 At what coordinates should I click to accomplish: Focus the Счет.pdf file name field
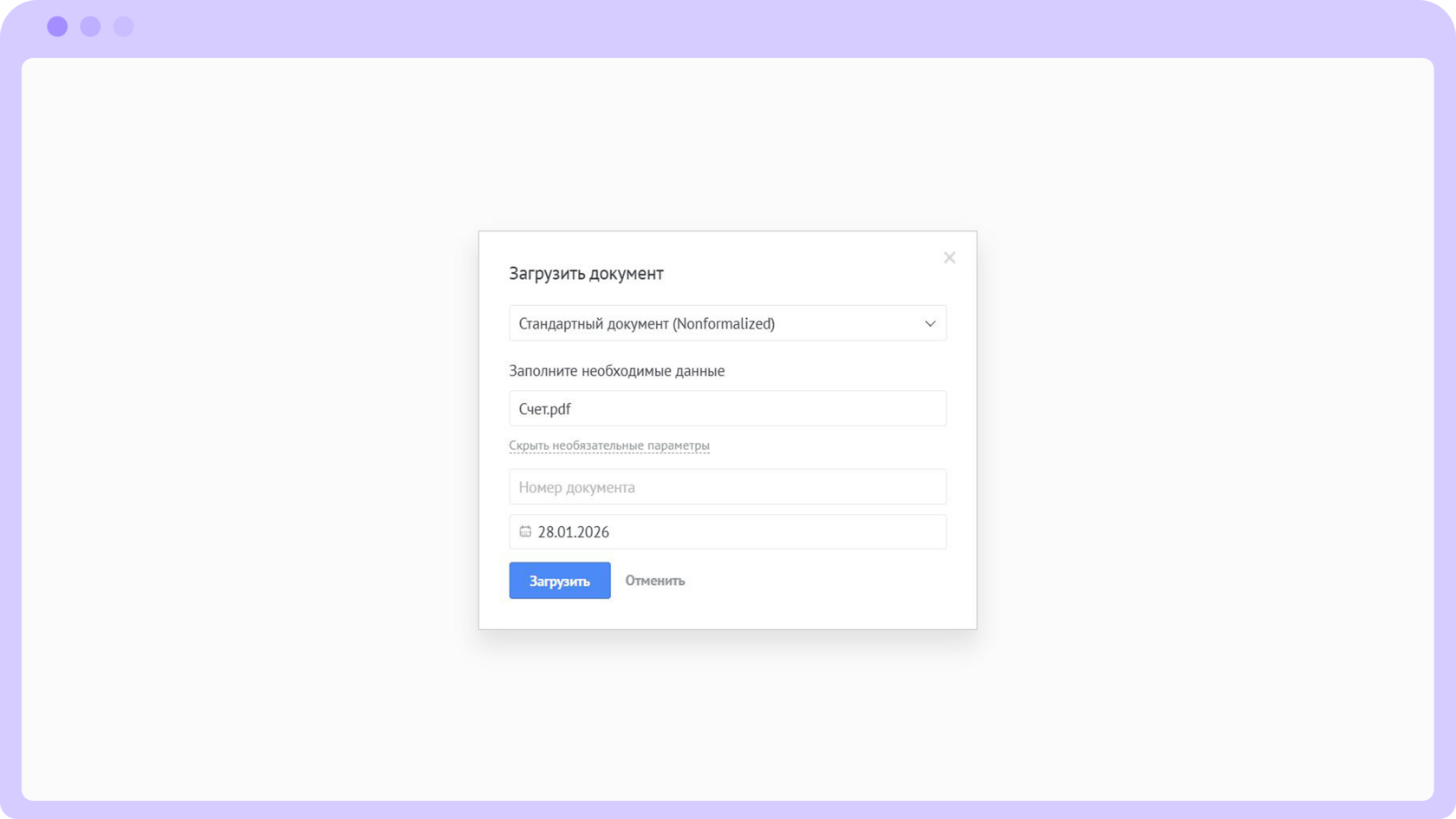pyautogui.click(x=727, y=408)
